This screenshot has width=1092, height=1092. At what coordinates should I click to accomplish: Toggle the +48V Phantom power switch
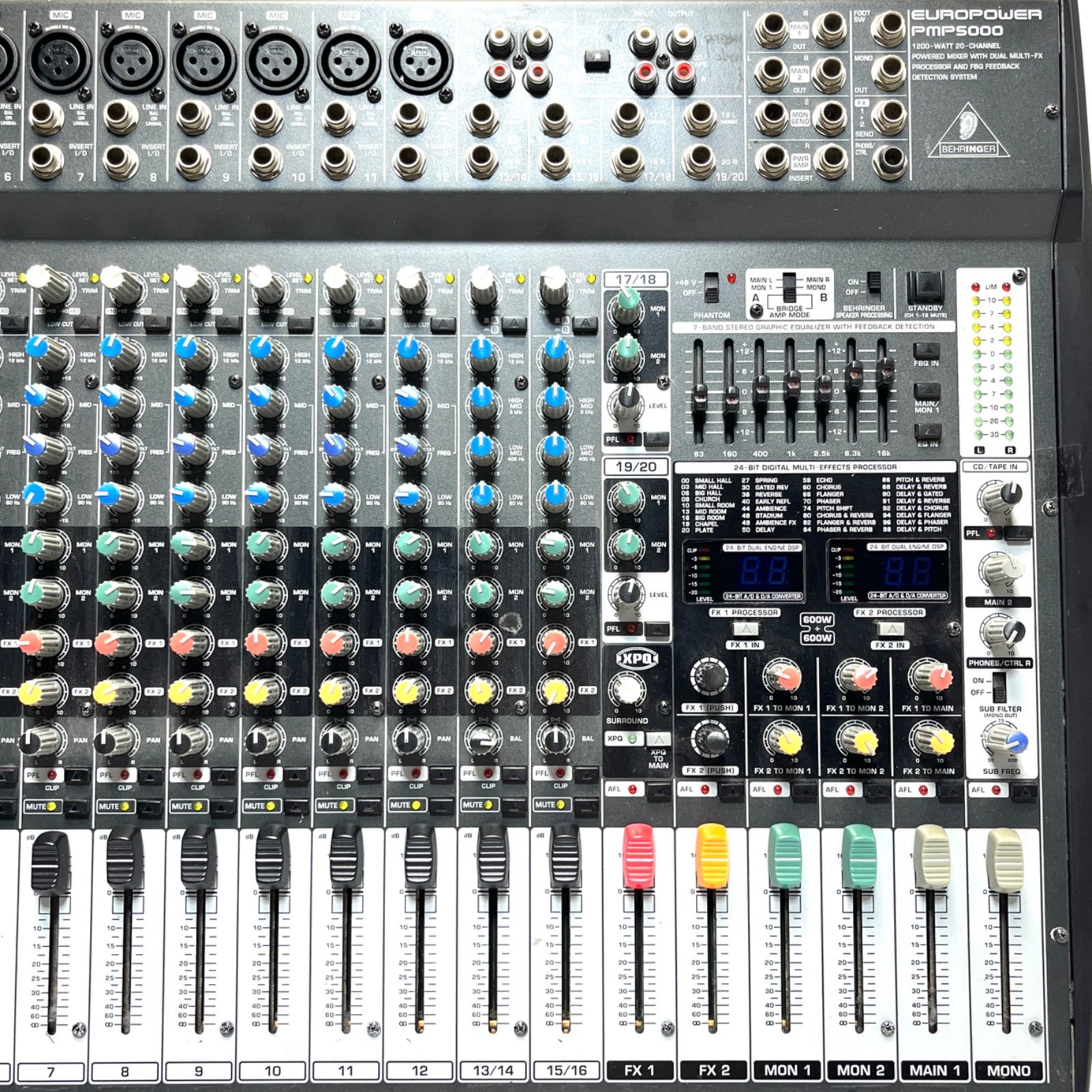(711, 288)
